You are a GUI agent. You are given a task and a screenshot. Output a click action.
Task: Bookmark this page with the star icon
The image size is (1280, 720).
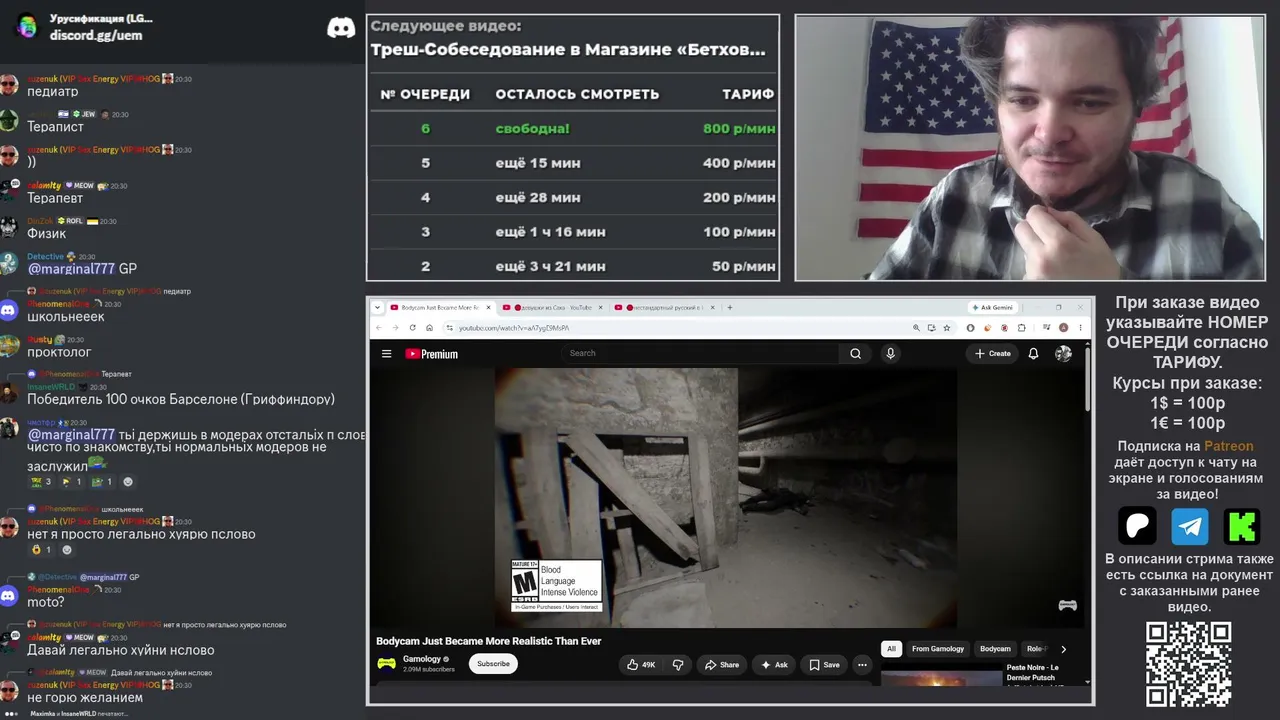point(946,328)
